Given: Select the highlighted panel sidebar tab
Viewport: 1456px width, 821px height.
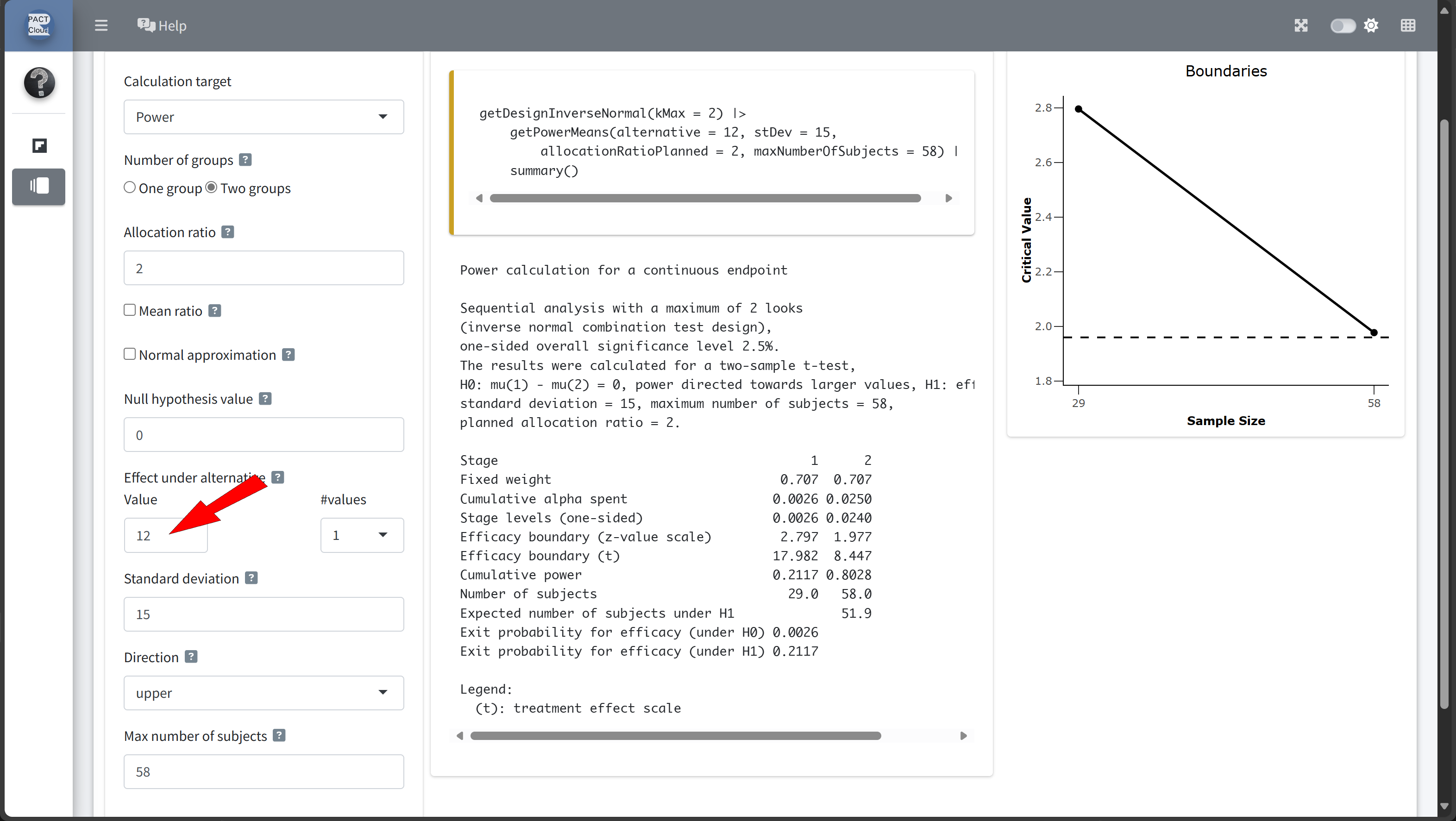Looking at the screenshot, I should click(x=39, y=186).
